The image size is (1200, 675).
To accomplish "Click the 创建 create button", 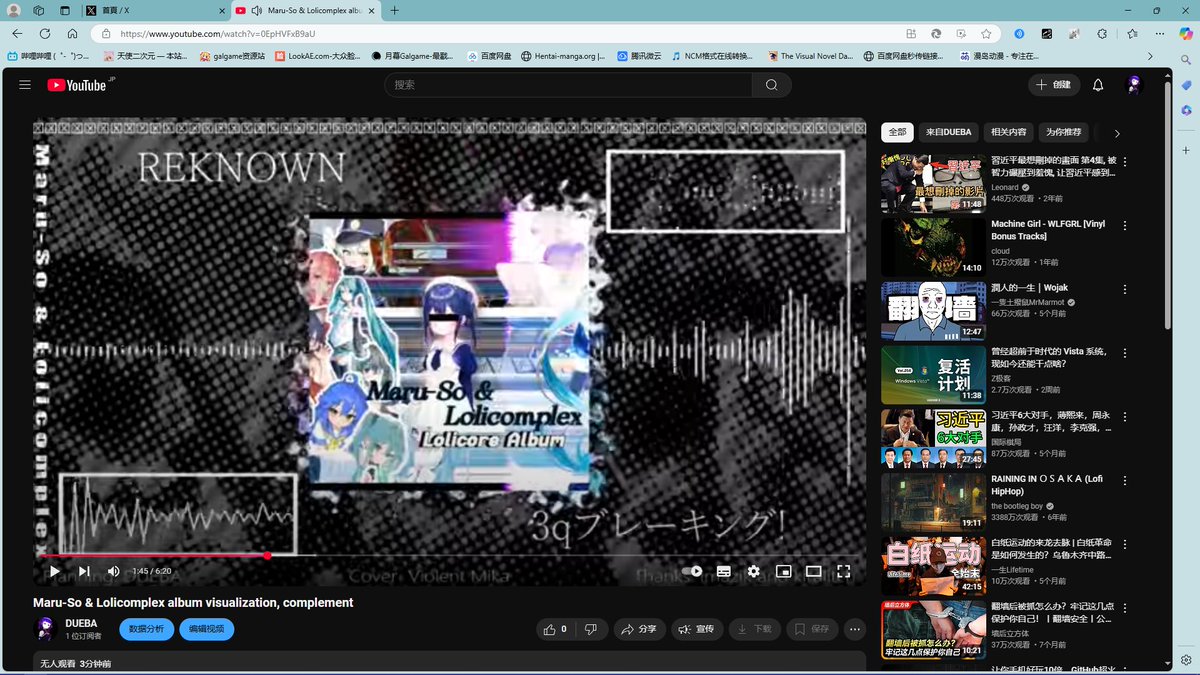I will (x=1053, y=85).
